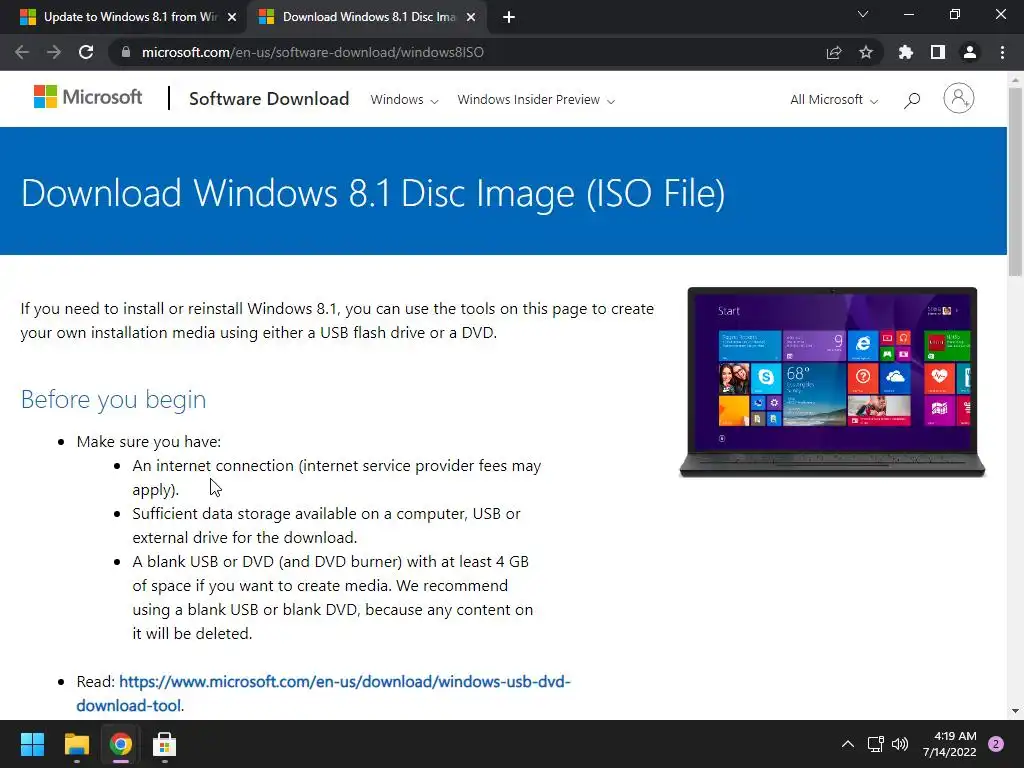Image resolution: width=1024 pixels, height=768 pixels.
Task: Open a new tab with plus
Action: pos(509,18)
